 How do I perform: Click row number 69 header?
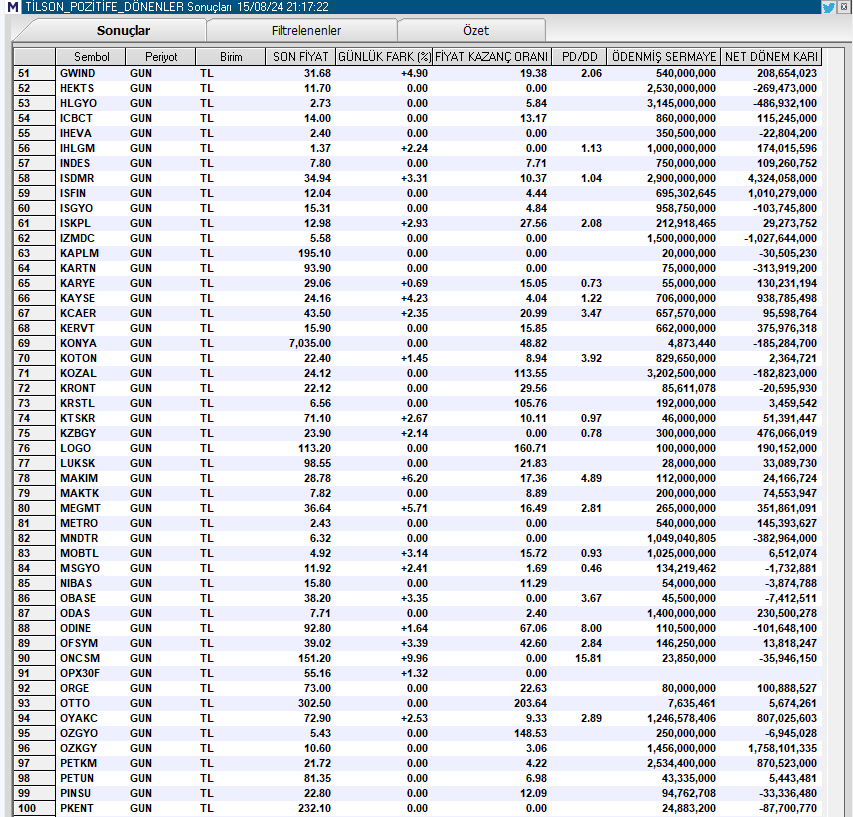(x=34, y=343)
